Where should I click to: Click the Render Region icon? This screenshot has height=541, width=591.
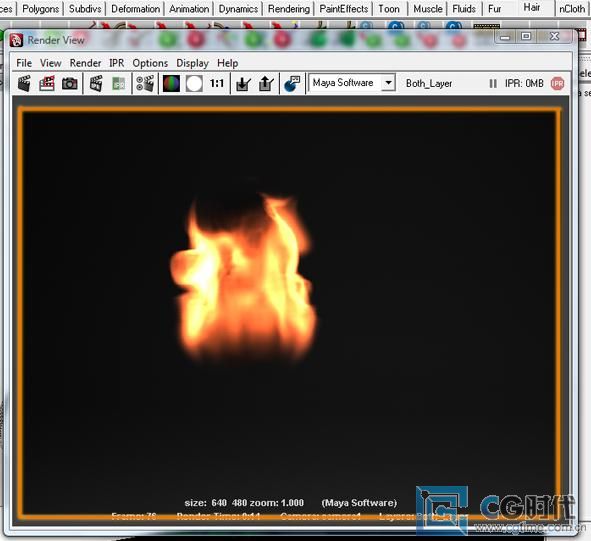click(47, 83)
